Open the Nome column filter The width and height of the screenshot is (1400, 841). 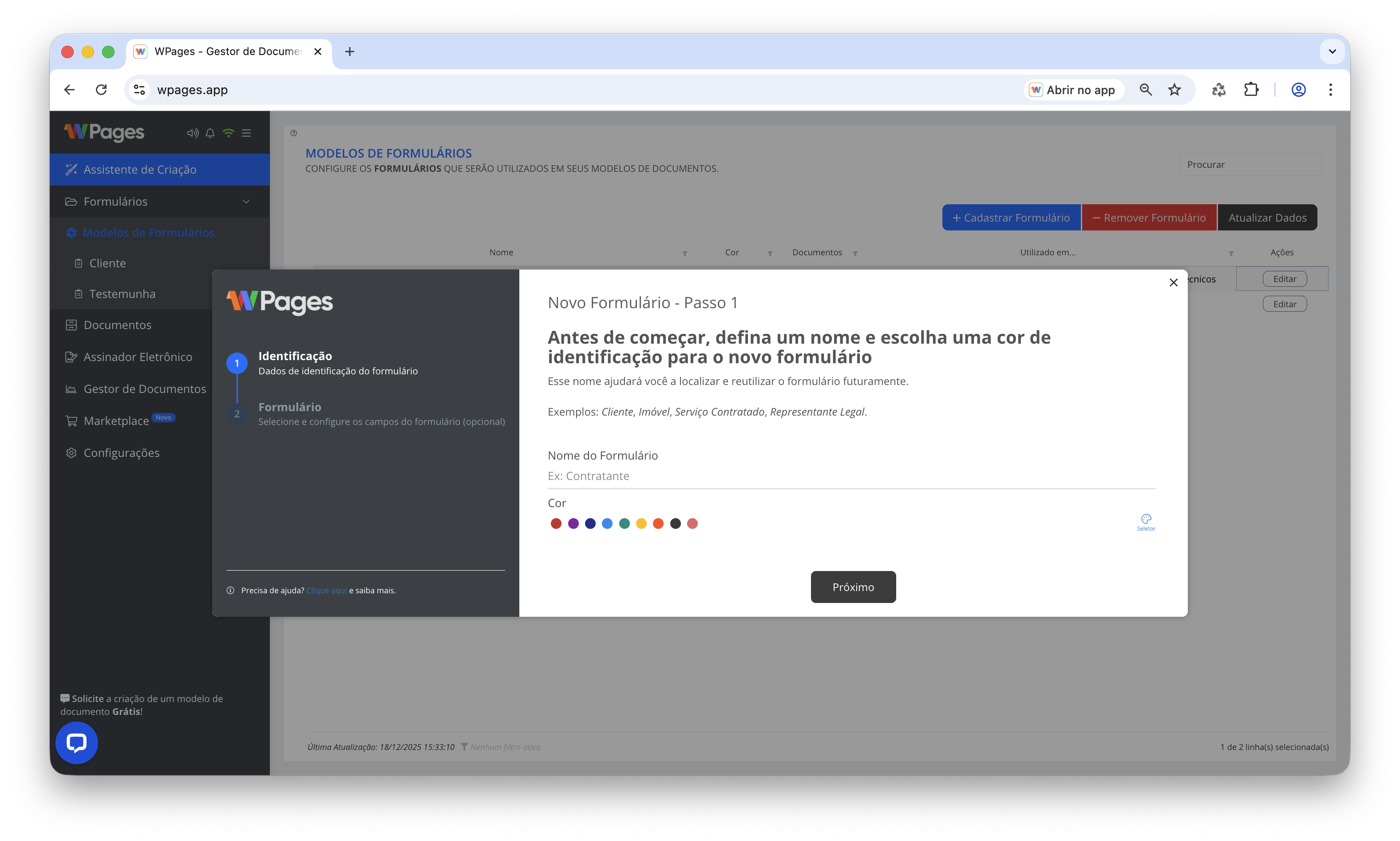coord(685,253)
